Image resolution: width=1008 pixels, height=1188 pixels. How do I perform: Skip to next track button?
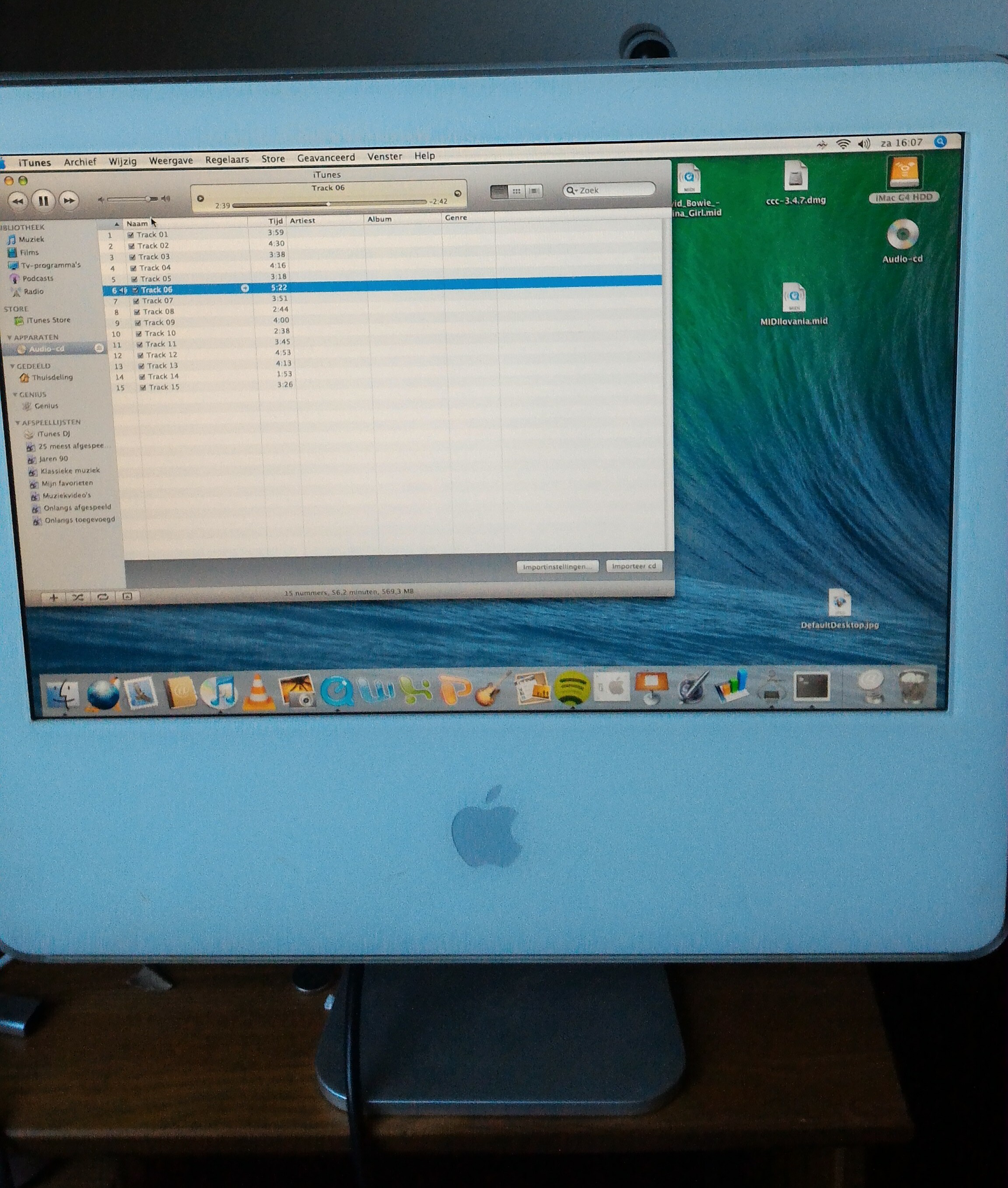click(x=69, y=200)
